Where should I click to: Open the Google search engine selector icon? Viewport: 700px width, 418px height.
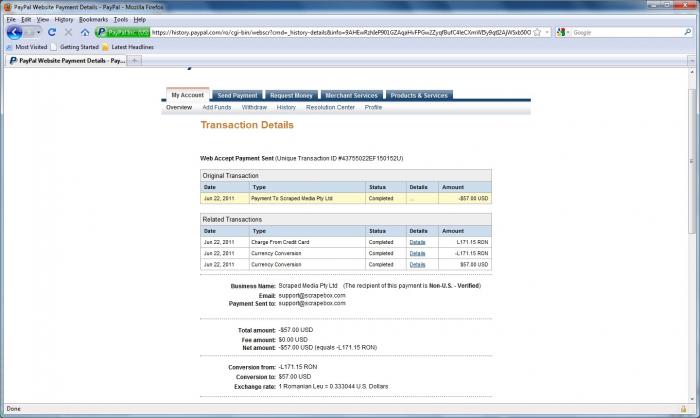562,33
